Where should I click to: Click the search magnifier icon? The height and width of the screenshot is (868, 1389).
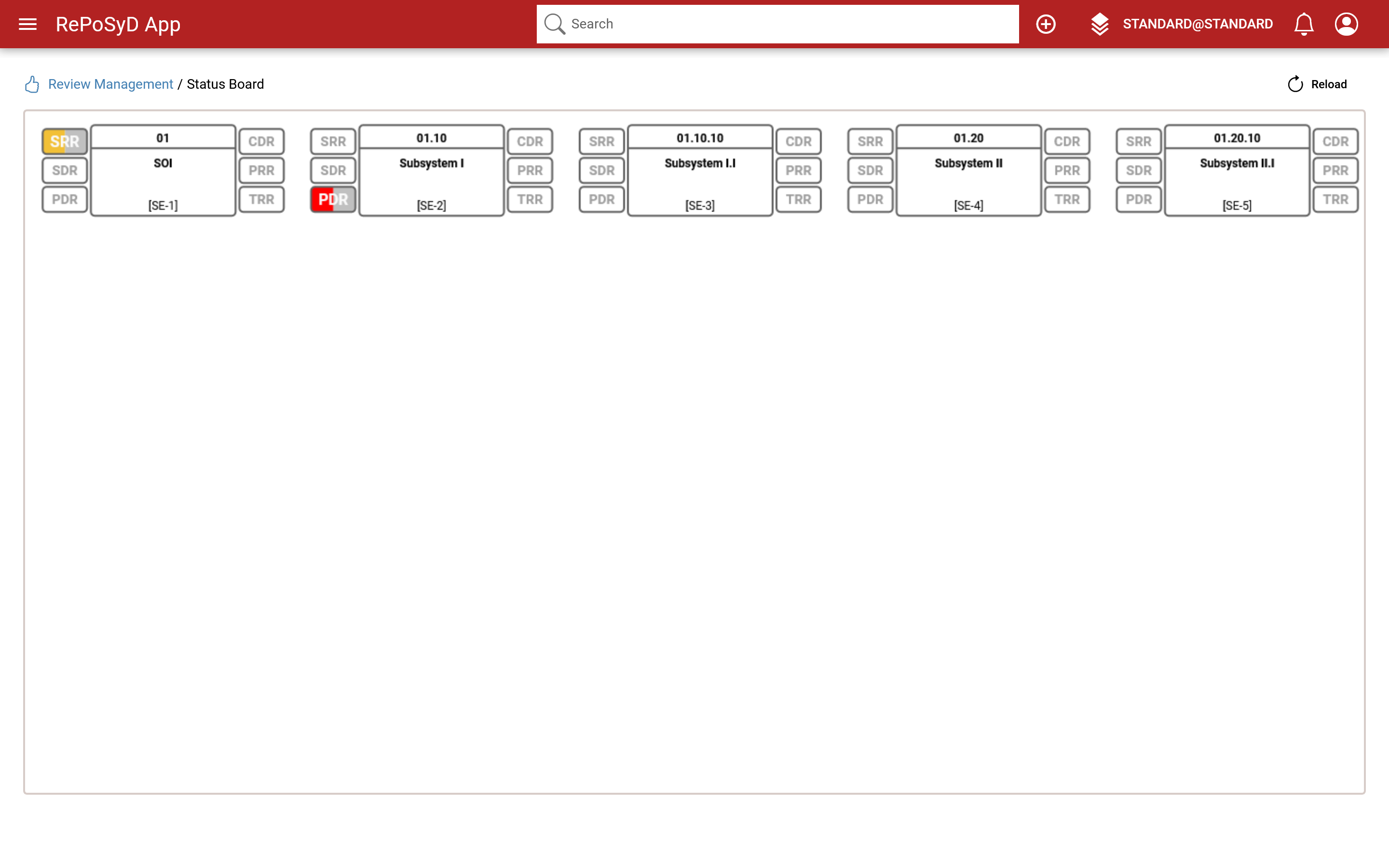click(x=555, y=24)
